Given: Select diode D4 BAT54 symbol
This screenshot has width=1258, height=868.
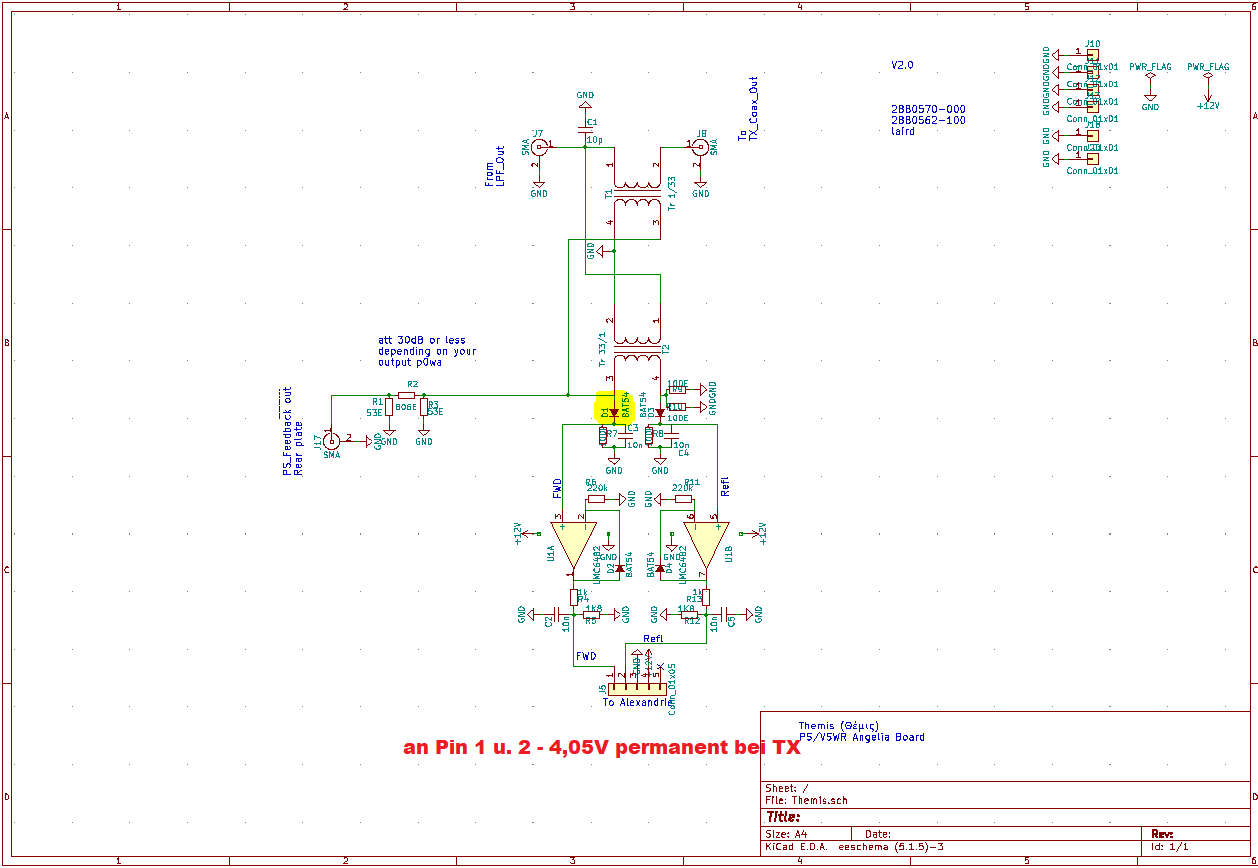Looking at the screenshot, I should pyautogui.click(x=660, y=568).
